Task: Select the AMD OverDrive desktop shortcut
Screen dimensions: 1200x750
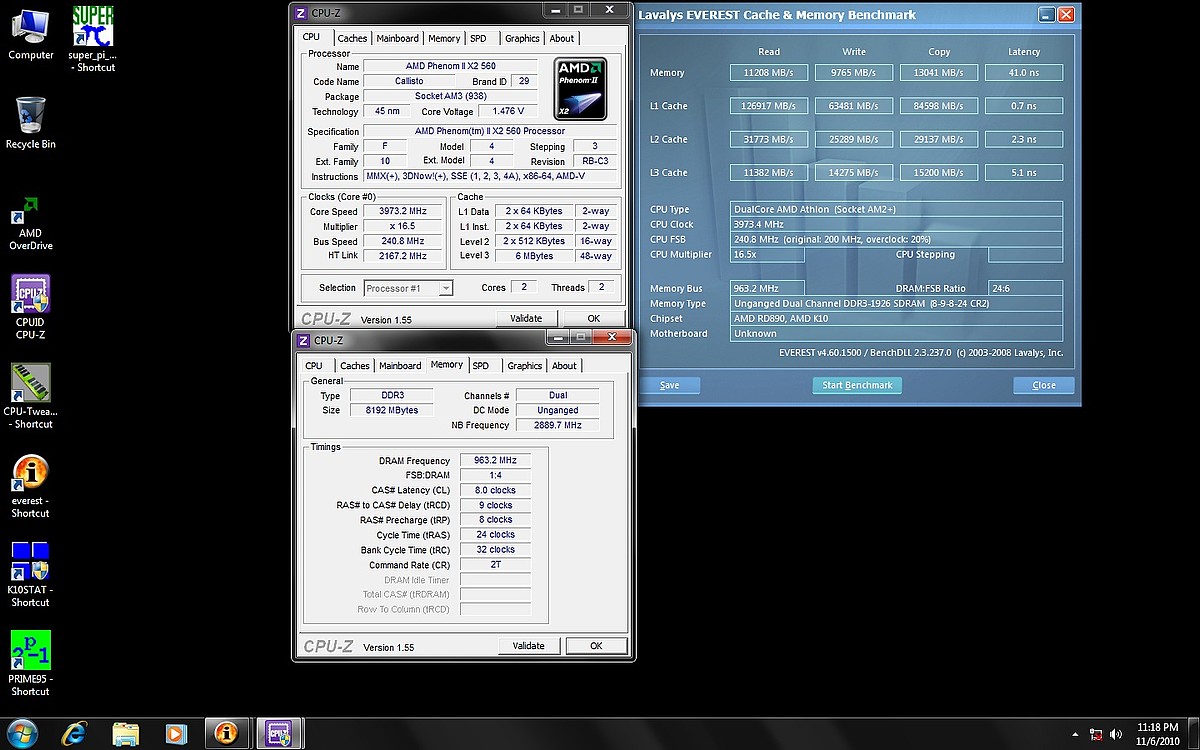Action: tap(30, 223)
